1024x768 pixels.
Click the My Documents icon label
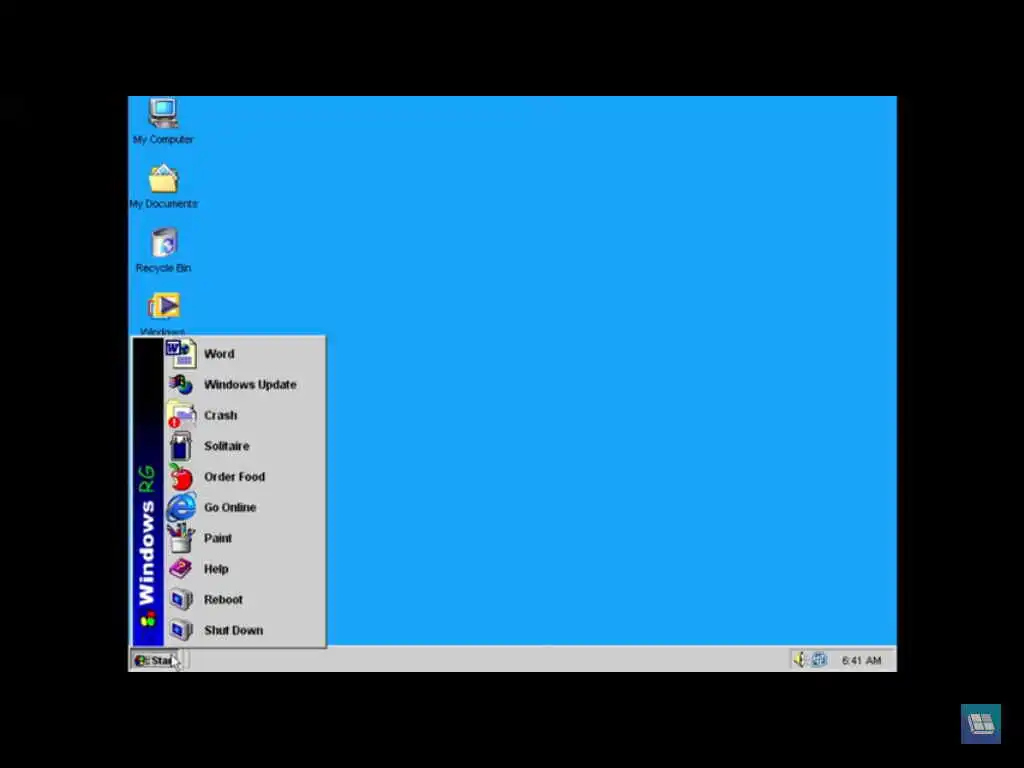163,204
